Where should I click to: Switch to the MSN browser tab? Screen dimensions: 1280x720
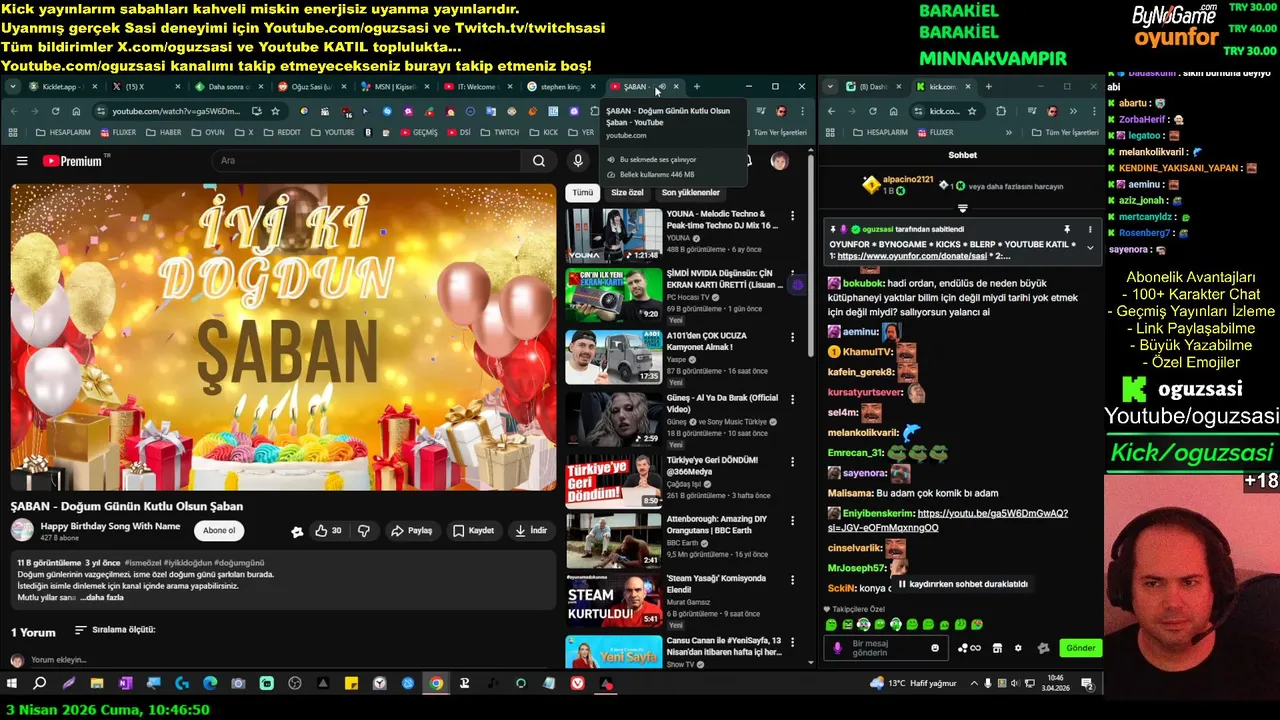point(395,87)
